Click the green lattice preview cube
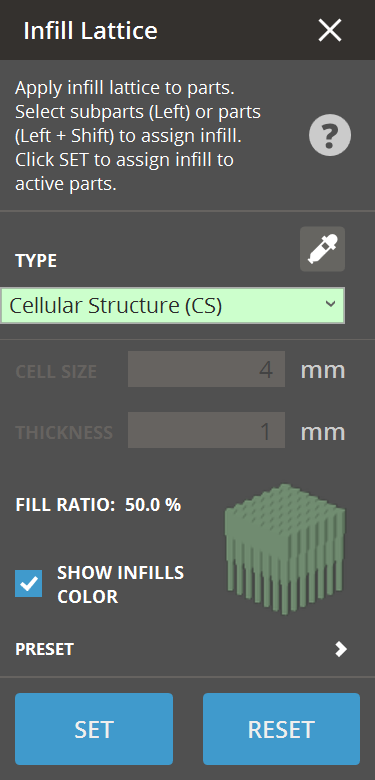The height and width of the screenshot is (780, 375). pyautogui.click(x=285, y=548)
